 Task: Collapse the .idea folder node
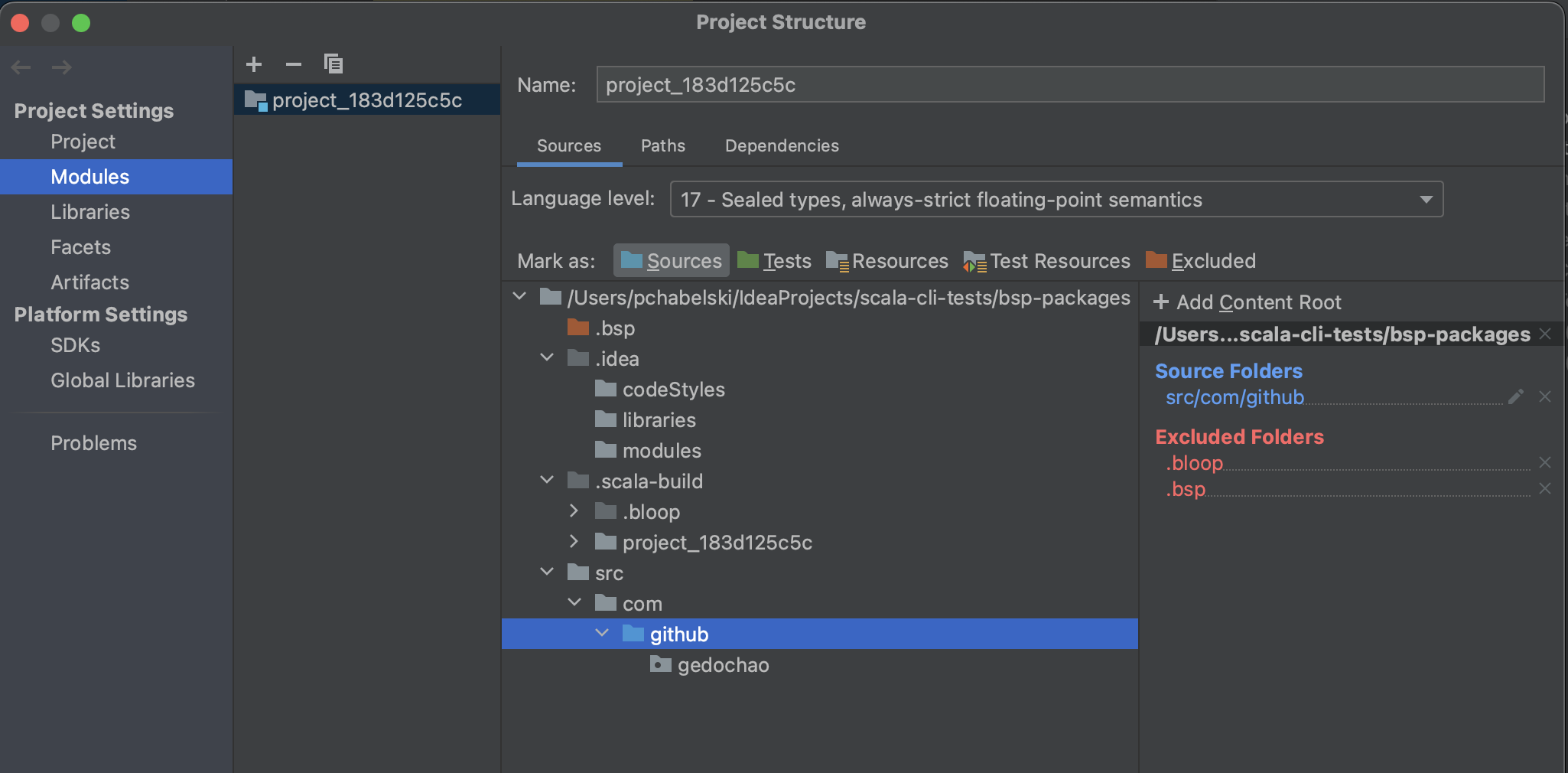[x=546, y=357]
